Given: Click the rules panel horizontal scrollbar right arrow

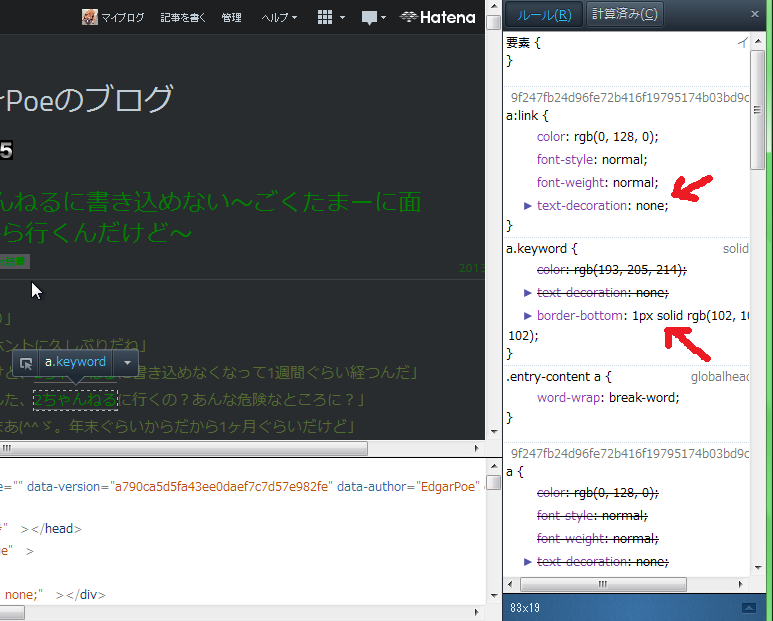Looking at the screenshot, I should coord(740,585).
